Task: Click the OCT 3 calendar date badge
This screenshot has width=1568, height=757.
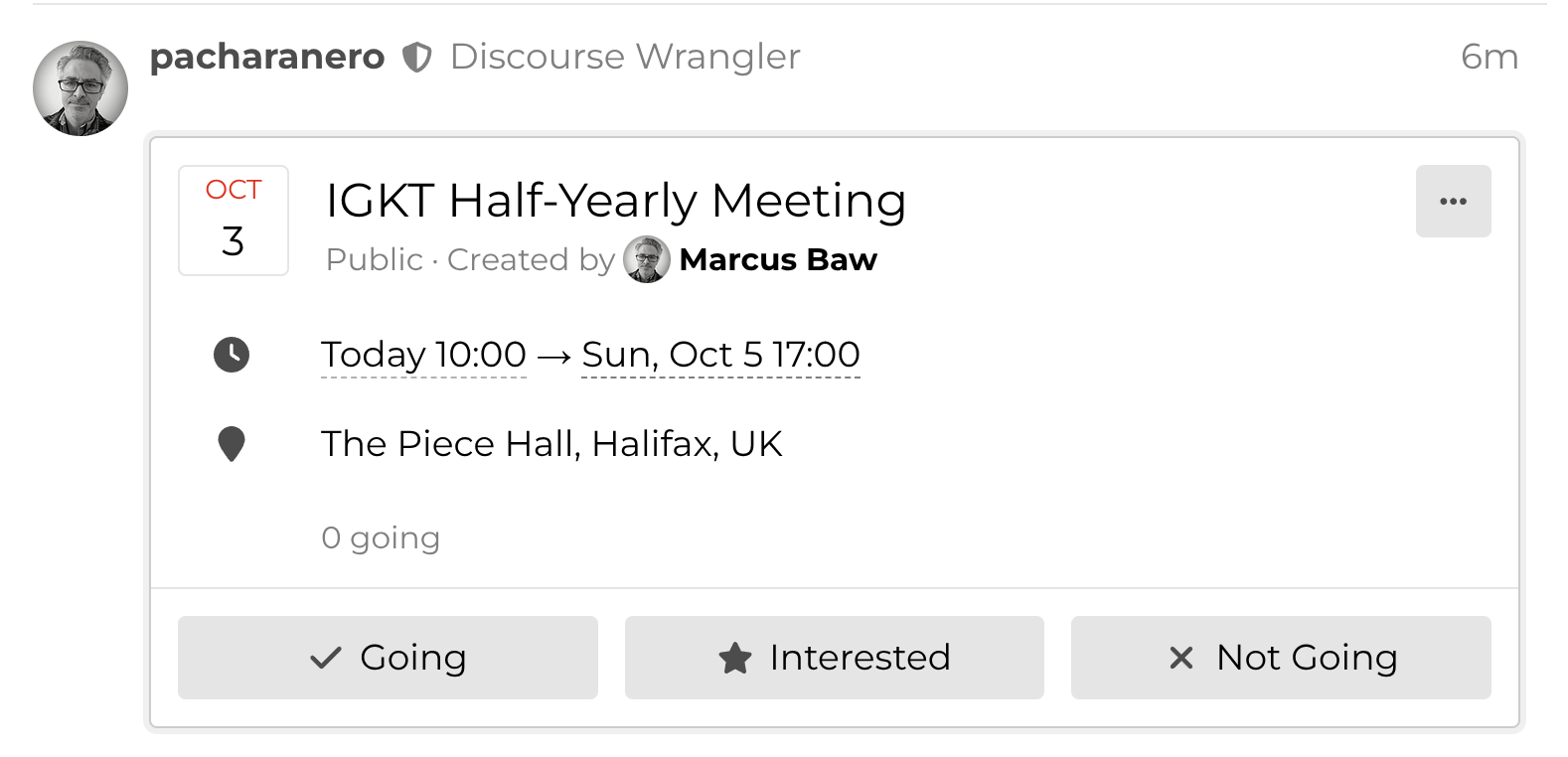Action: tap(234, 220)
